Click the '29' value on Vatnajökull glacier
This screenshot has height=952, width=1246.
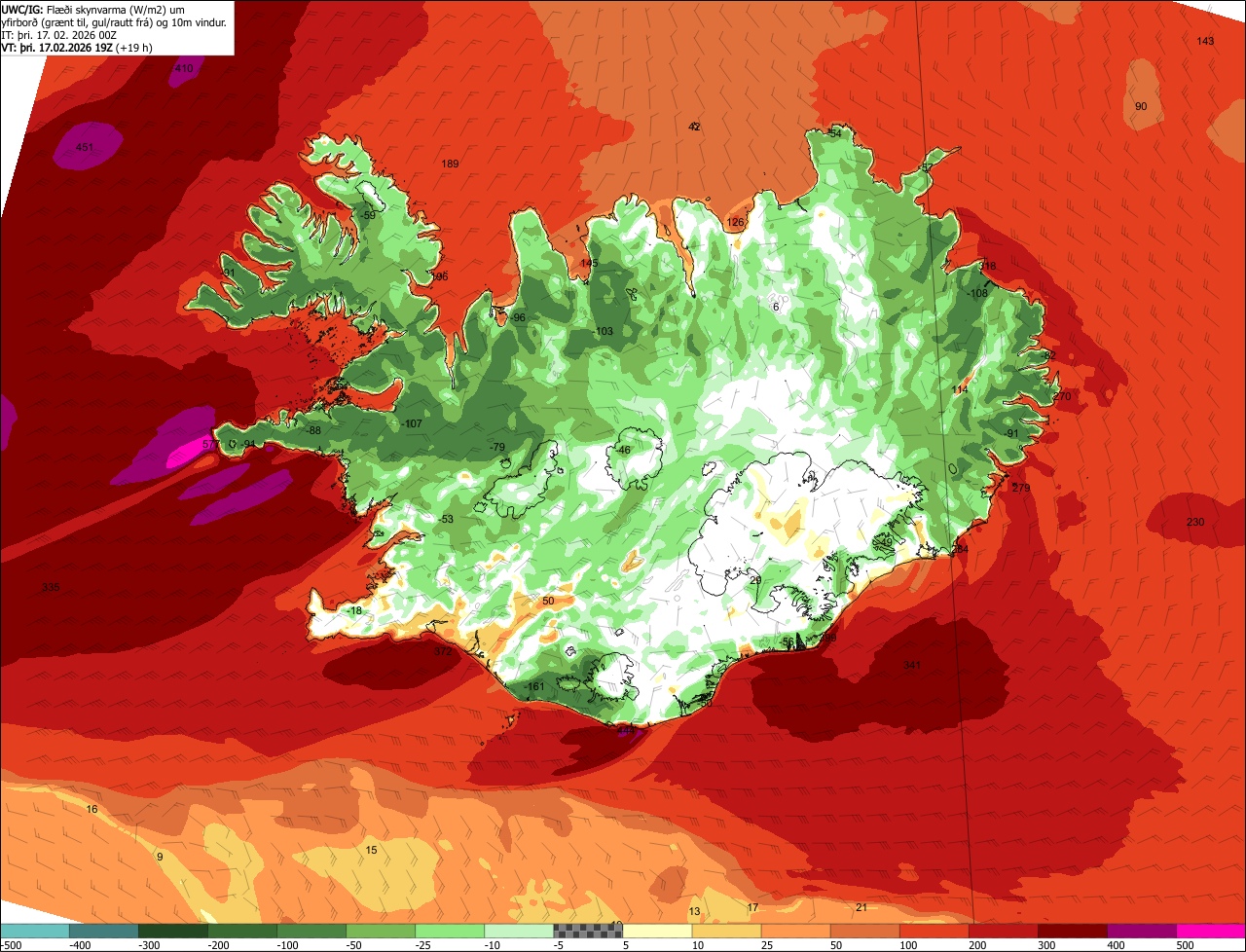[755, 580]
